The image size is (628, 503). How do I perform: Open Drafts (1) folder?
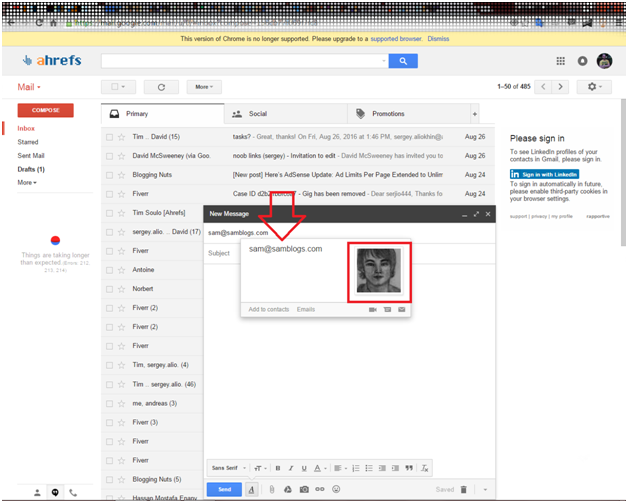point(31,169)
